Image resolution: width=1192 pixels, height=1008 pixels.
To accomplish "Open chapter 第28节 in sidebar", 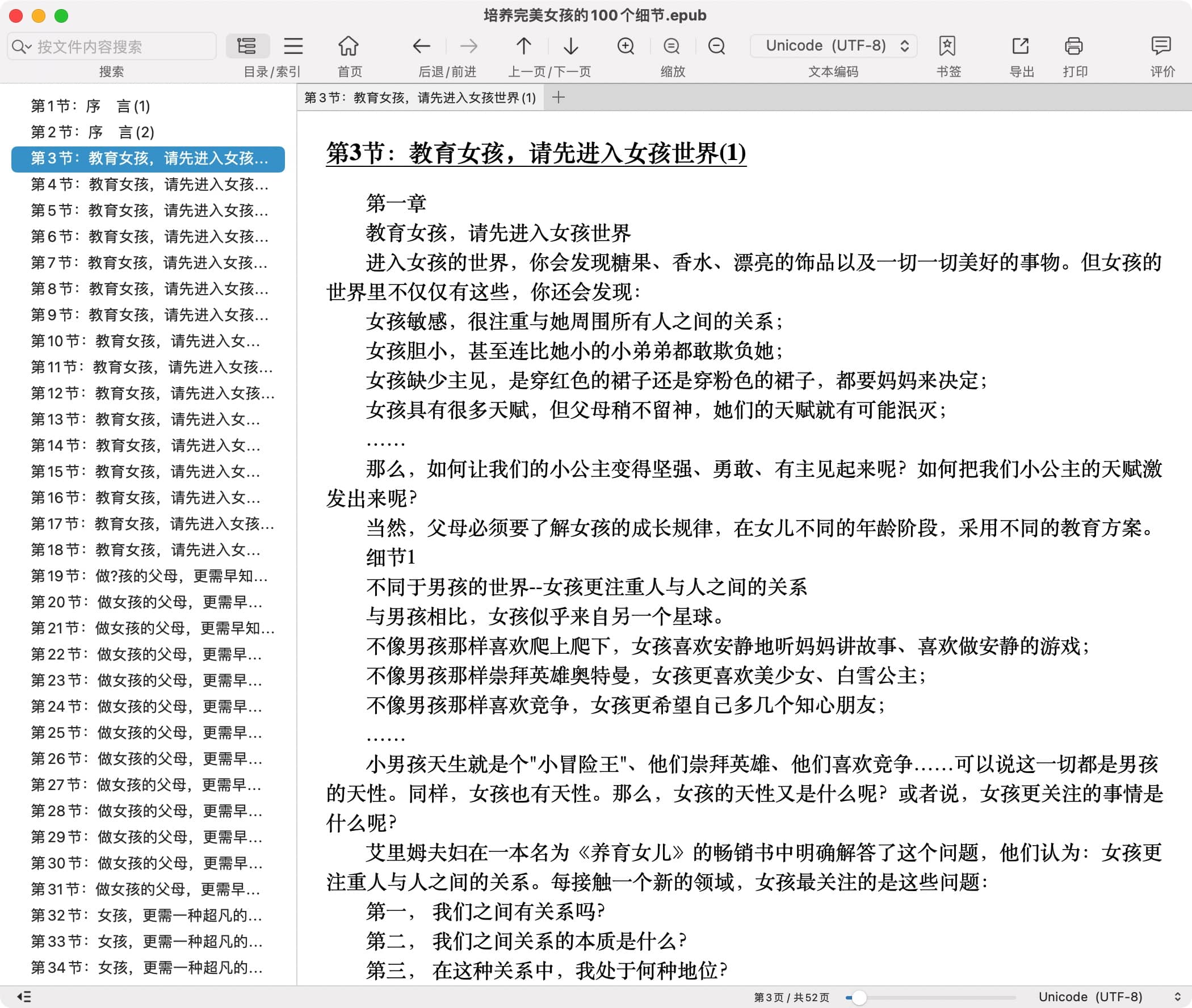I will point(147,812).
